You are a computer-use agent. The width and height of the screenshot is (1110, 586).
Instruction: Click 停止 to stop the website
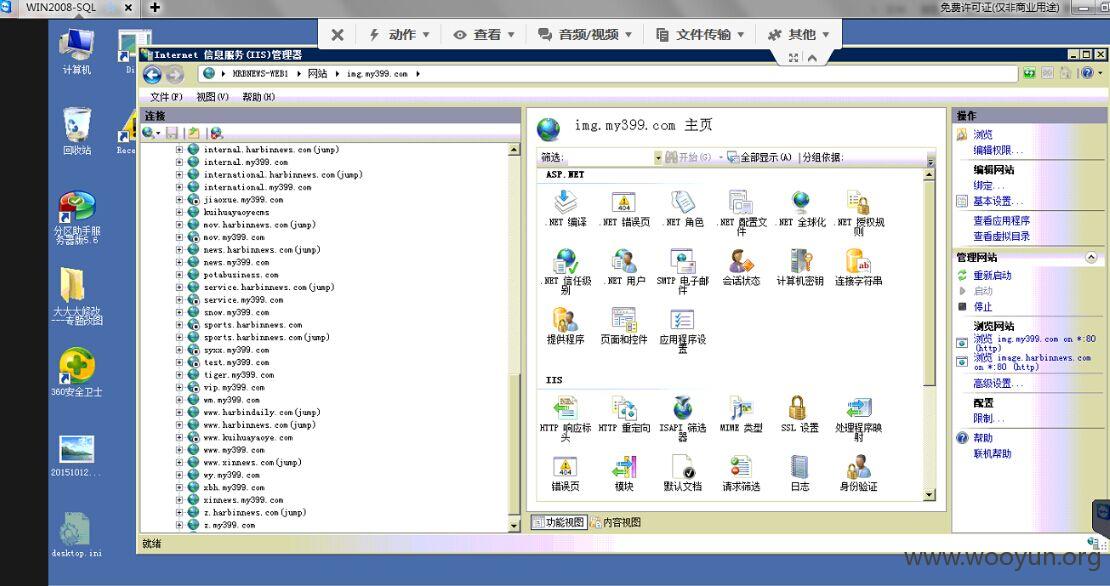click(x=983, y=306)
